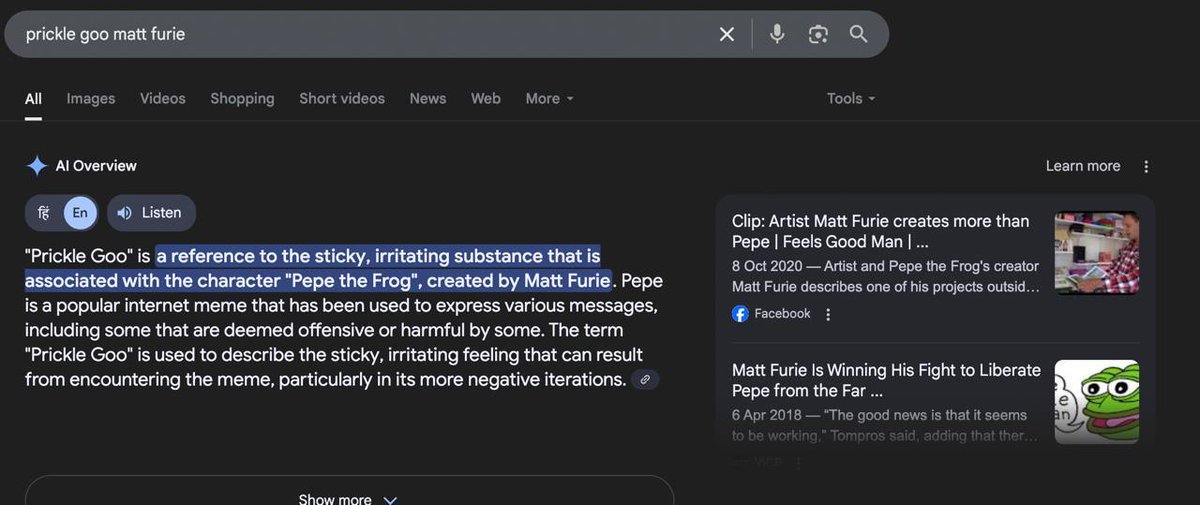Switch to the Images tab
The width and height of the screenshot is (1200, 505).
(91, 98)
